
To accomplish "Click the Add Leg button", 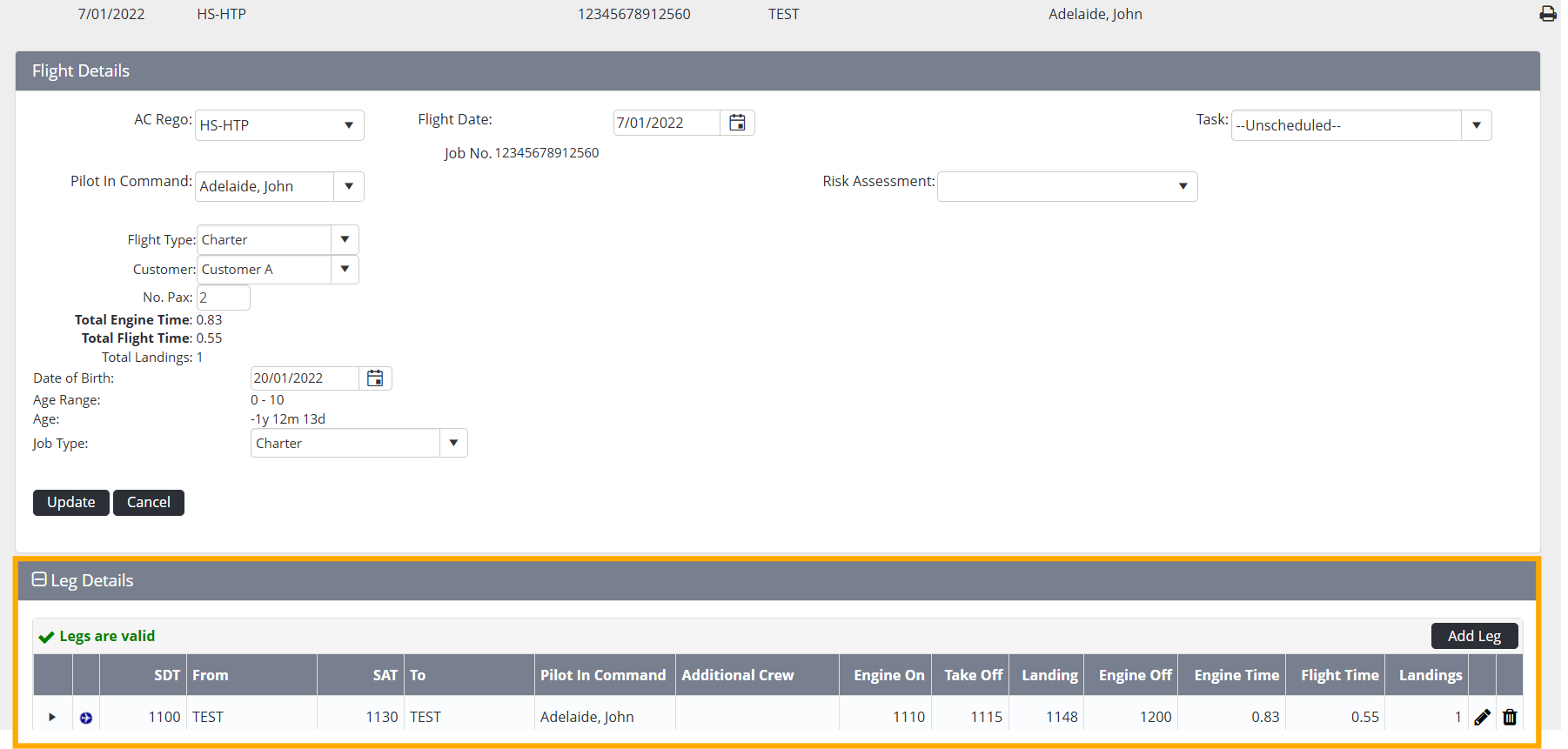I will click(x=1474, y=636).
